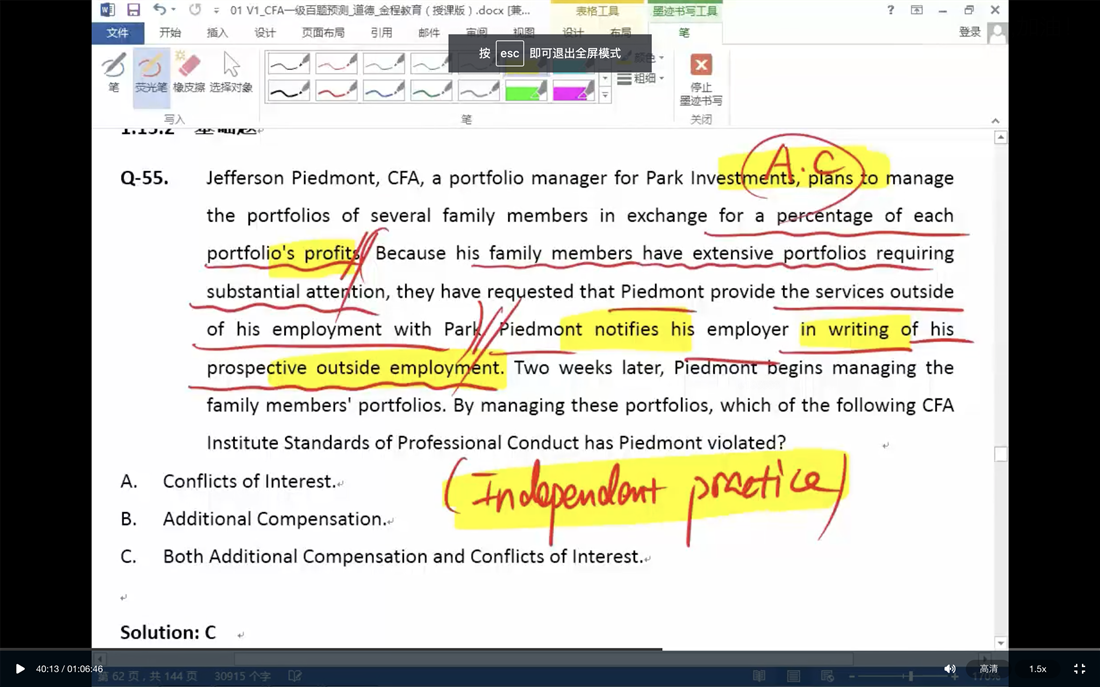Viewport: 1100px width, 687px height.
Task: Change playback speed 1.5x
Action: pos(1038,669)
